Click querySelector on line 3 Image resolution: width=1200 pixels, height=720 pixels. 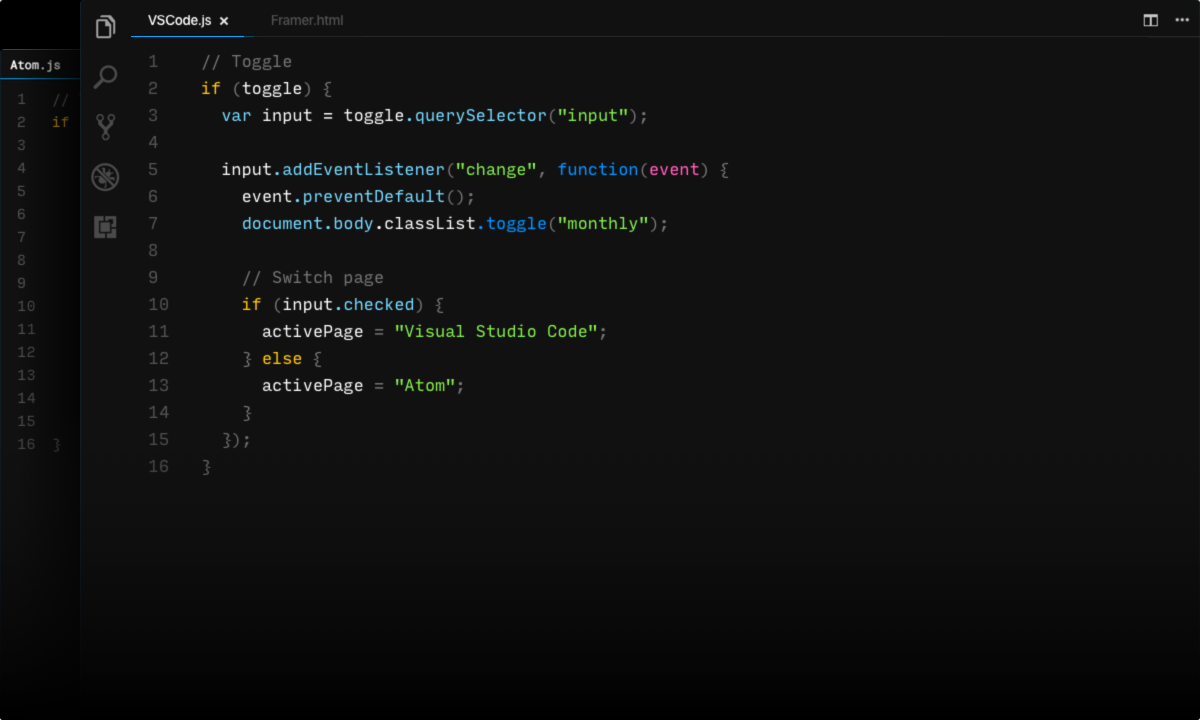click(480, 116)
